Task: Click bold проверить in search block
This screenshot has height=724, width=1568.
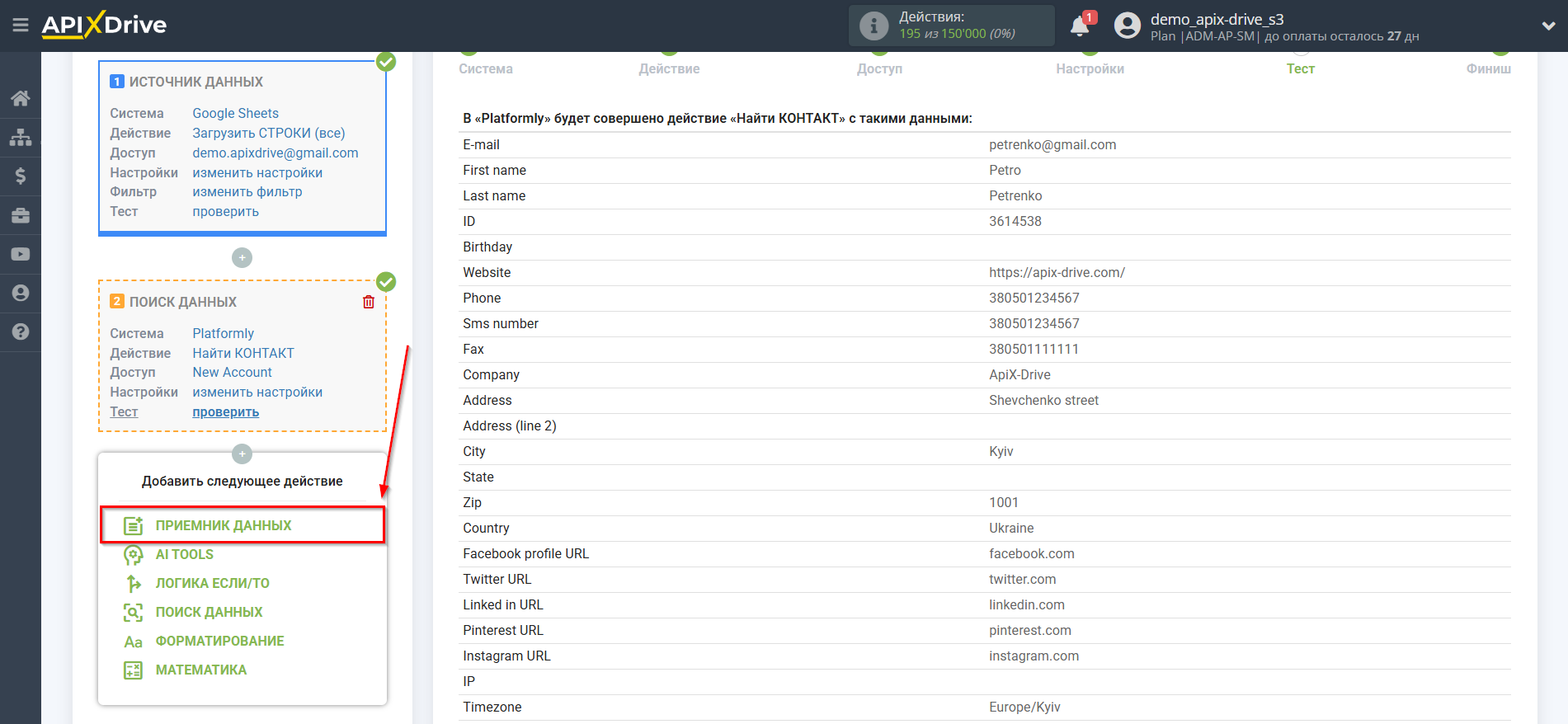Action: (x=226, y=411)
